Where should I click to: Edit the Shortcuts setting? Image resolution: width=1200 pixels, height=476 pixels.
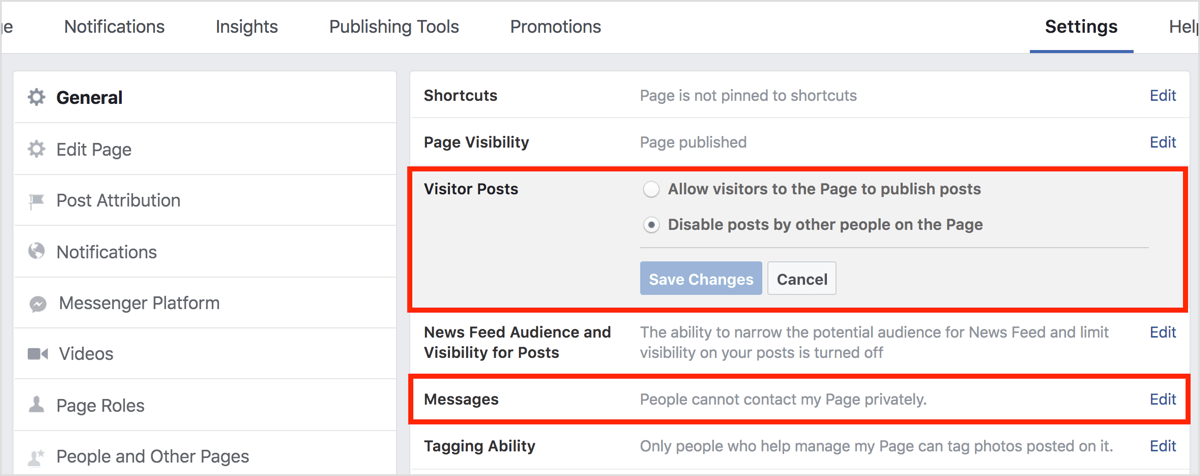[1162, 95]
